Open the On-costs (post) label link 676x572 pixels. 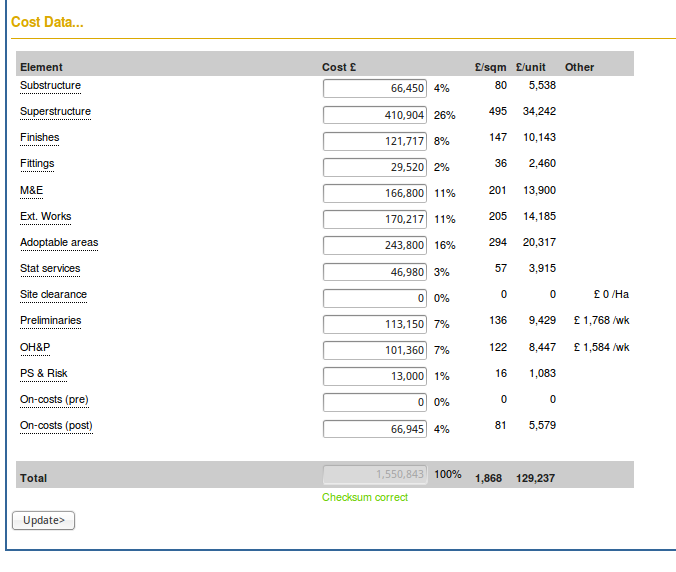56,425
